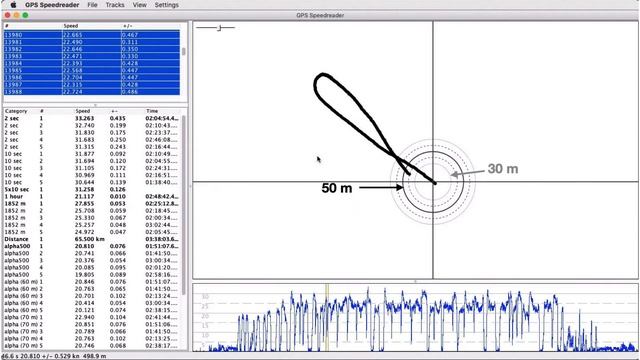
Task: Open the GPS Speedreader application menu
Action: [x=52, y=5]
